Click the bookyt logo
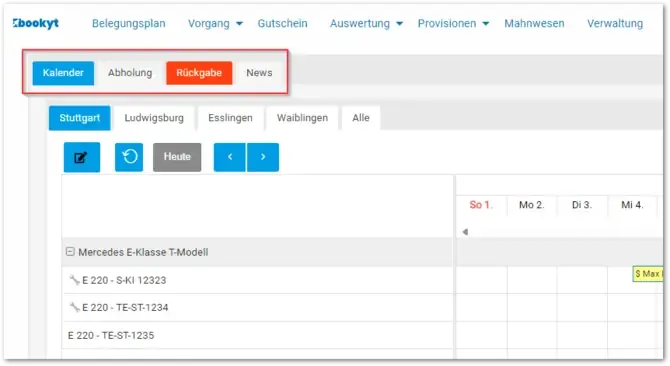The height and width of the screenshot is (366, 670). click(36, 23)
